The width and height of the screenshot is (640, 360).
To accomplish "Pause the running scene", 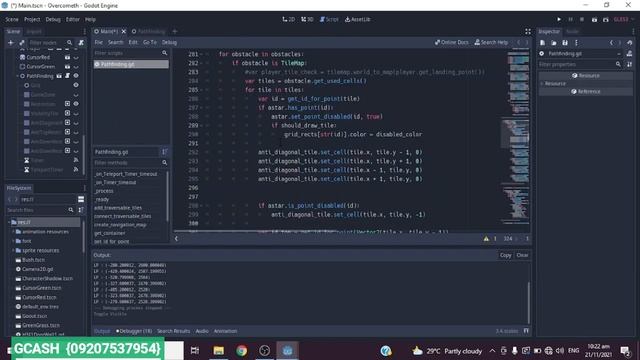I will [x=571, y=19].
